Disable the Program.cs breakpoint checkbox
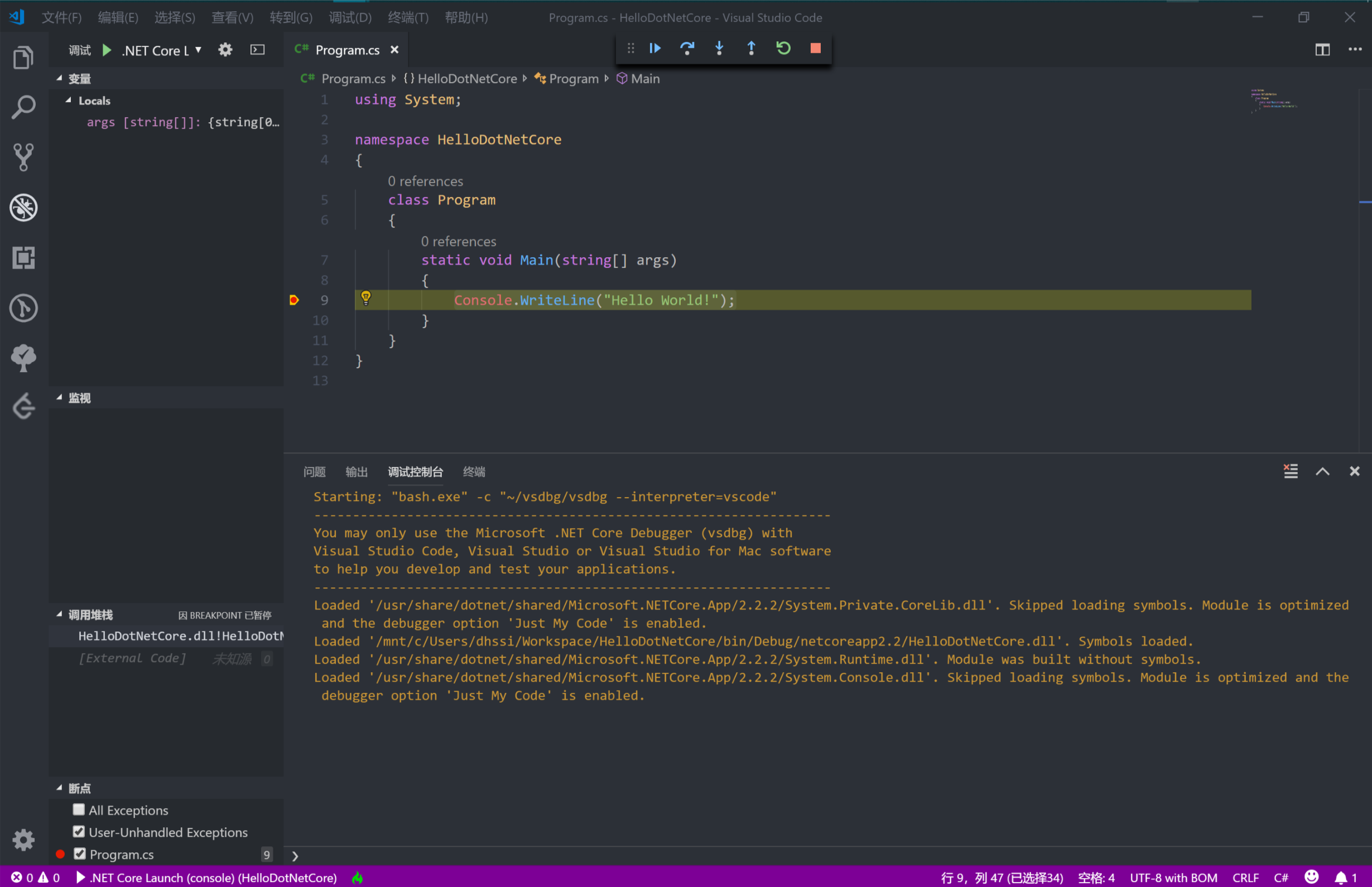This screenshot has width=1372, height=887. (x=79, y=854)
